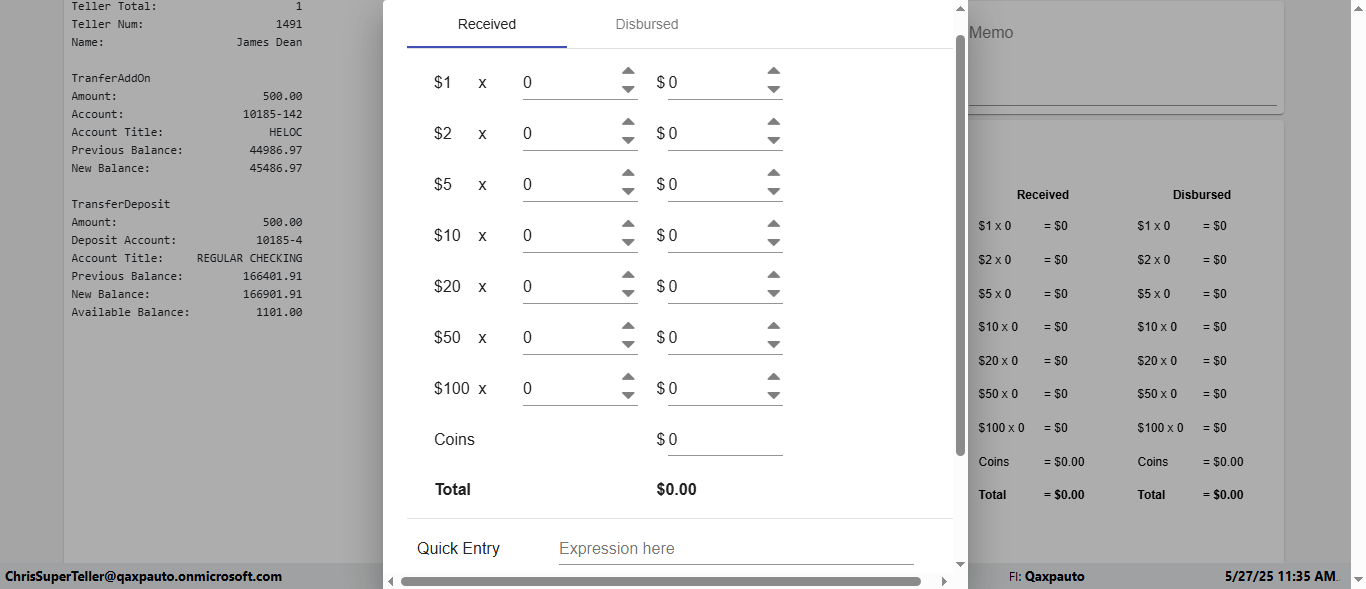1366x589 pixels.
Task: Increase the $1 bill count stepper
Action: coord(628,72)
